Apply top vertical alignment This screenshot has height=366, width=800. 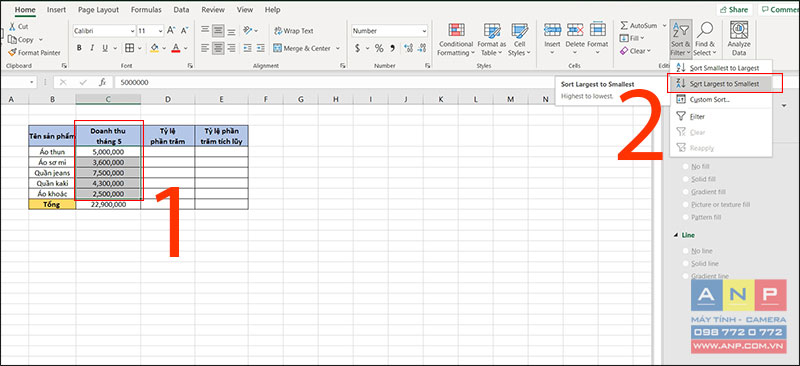tap(205, 31)
